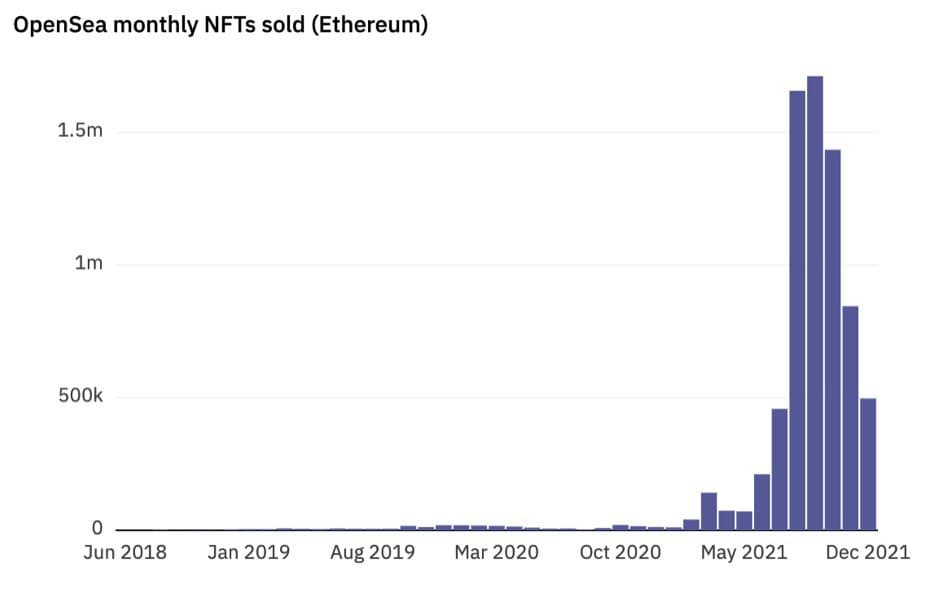Click the 0 y-axis label
The height and width of the screenshot is (598, 944).
(x=97, y=528)
